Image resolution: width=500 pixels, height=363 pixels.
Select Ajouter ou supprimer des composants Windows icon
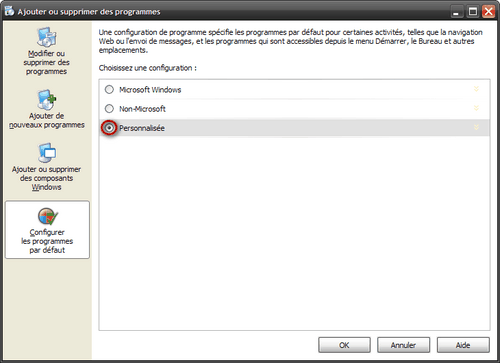47,153
